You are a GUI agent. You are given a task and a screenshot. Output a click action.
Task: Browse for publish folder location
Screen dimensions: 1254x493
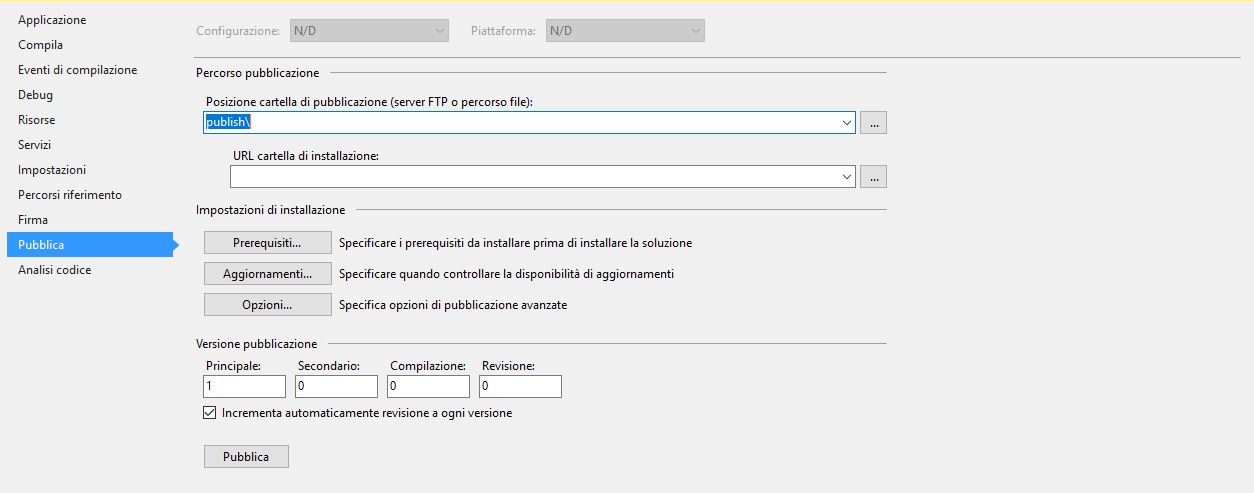[x=874, y=123]
